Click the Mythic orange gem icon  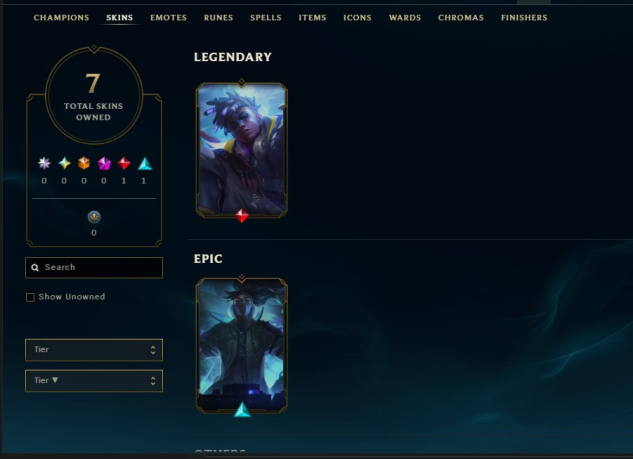[x=84, y=163]
